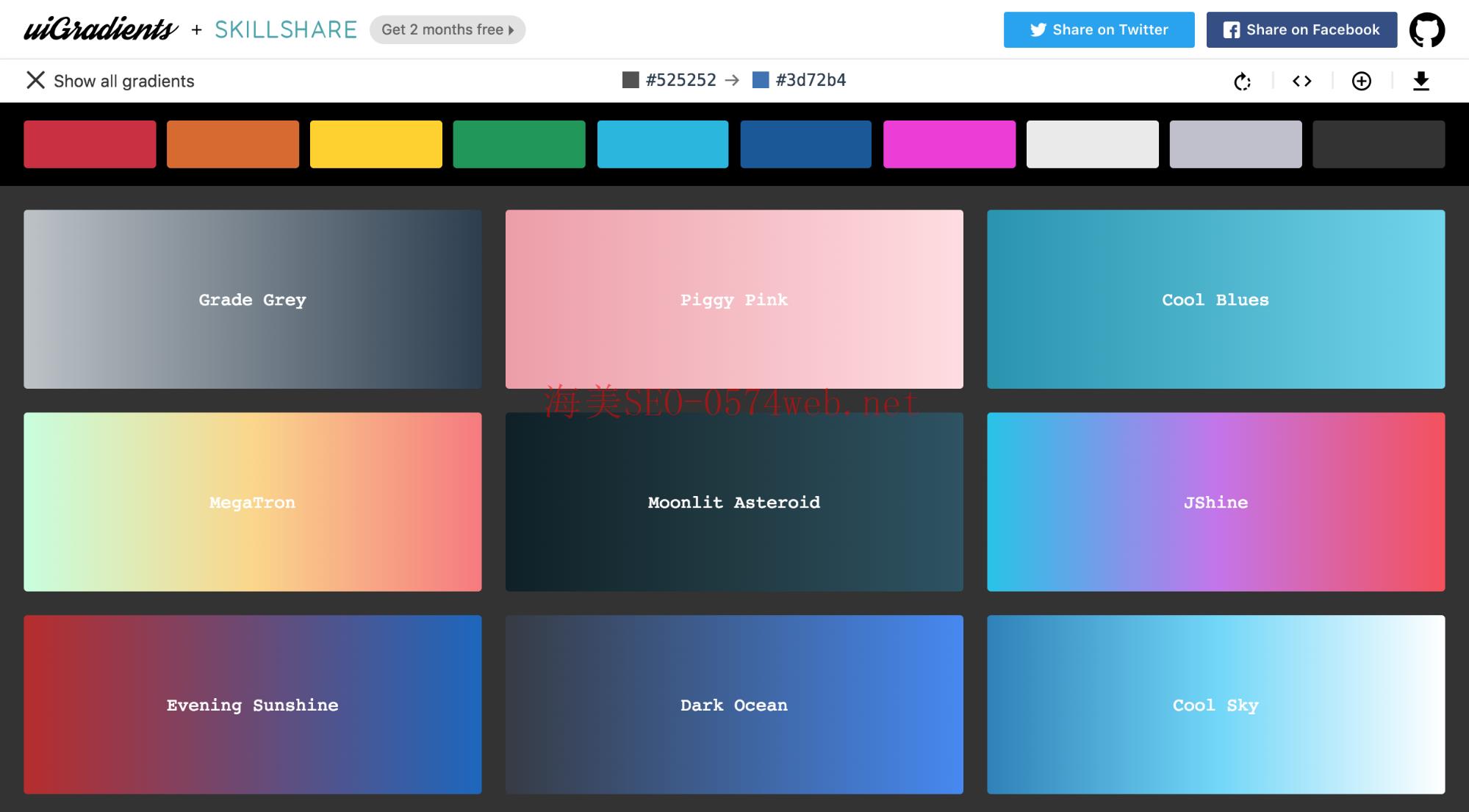Open the CSS code view for the gradient

(x=1302, y=81)
